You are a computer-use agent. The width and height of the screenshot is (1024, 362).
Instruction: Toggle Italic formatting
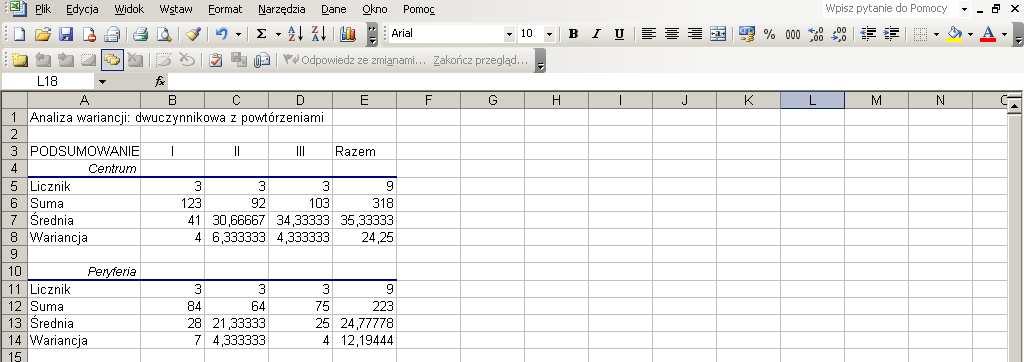(x=596, y=34)
